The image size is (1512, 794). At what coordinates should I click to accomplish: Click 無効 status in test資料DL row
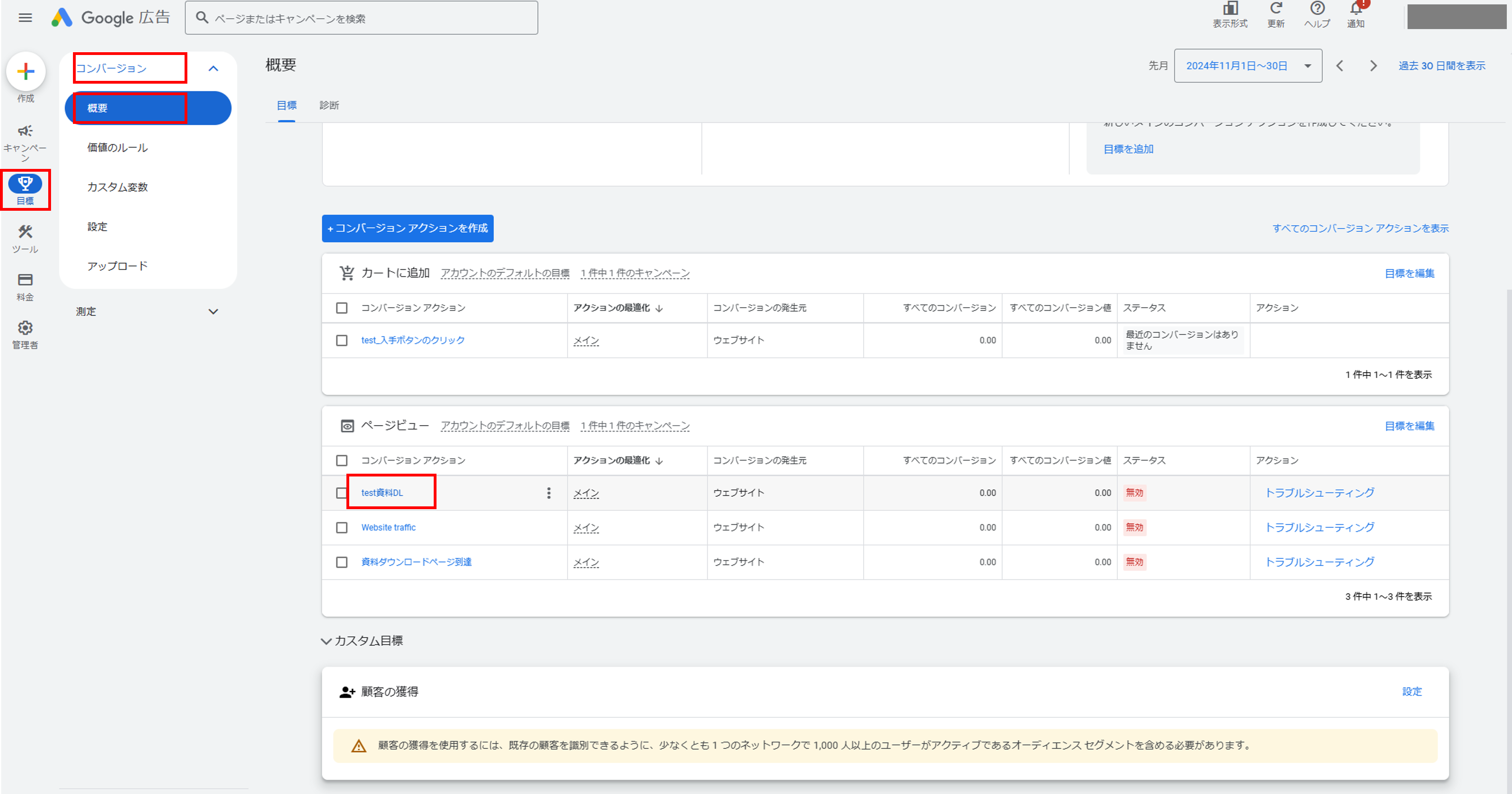(1134, 493)
